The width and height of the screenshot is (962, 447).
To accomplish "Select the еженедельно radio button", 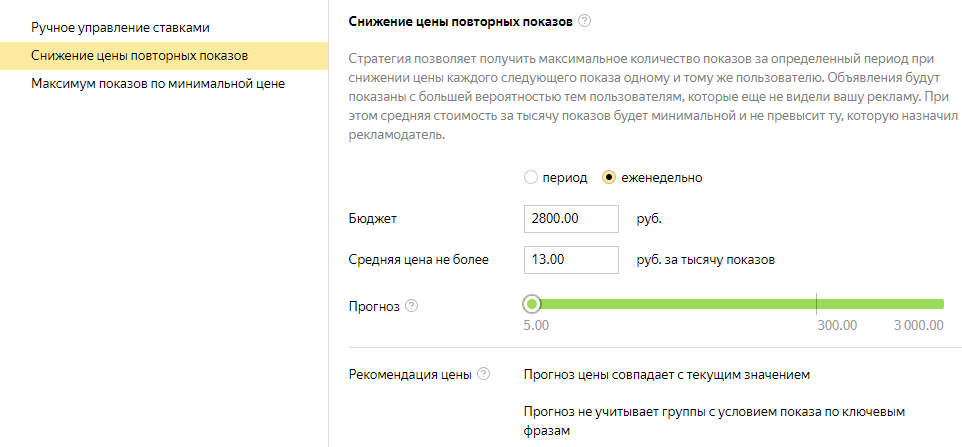I will point(609,178).
